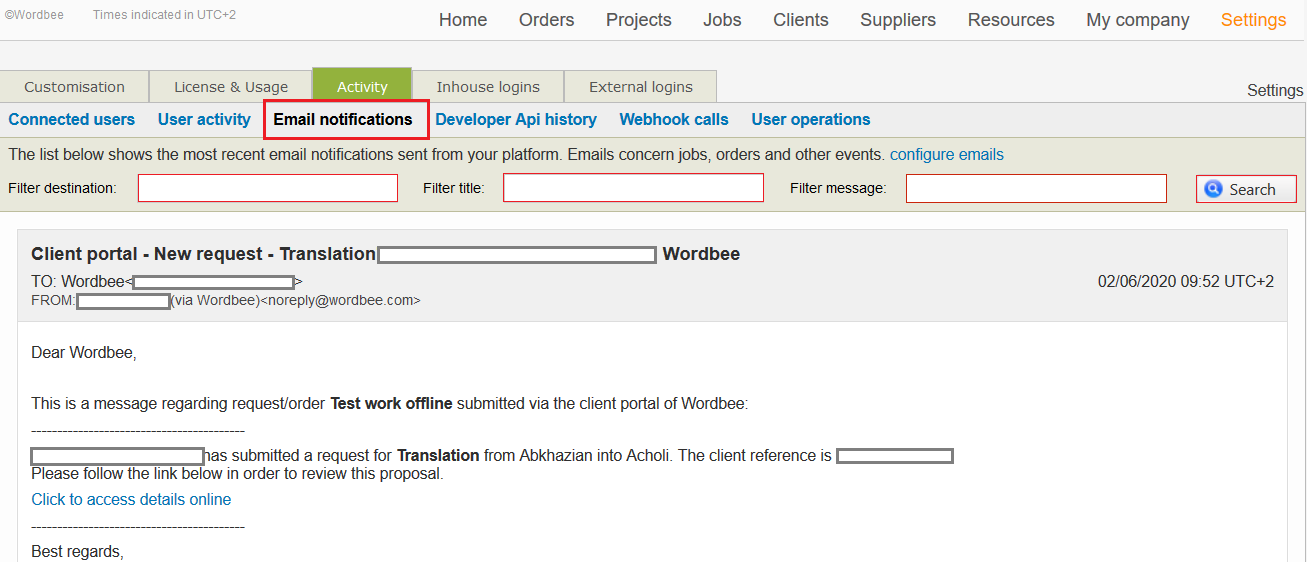Click the Filter title text box
The width and height of the screenshot is (1307, 562).
click(633, 188)
